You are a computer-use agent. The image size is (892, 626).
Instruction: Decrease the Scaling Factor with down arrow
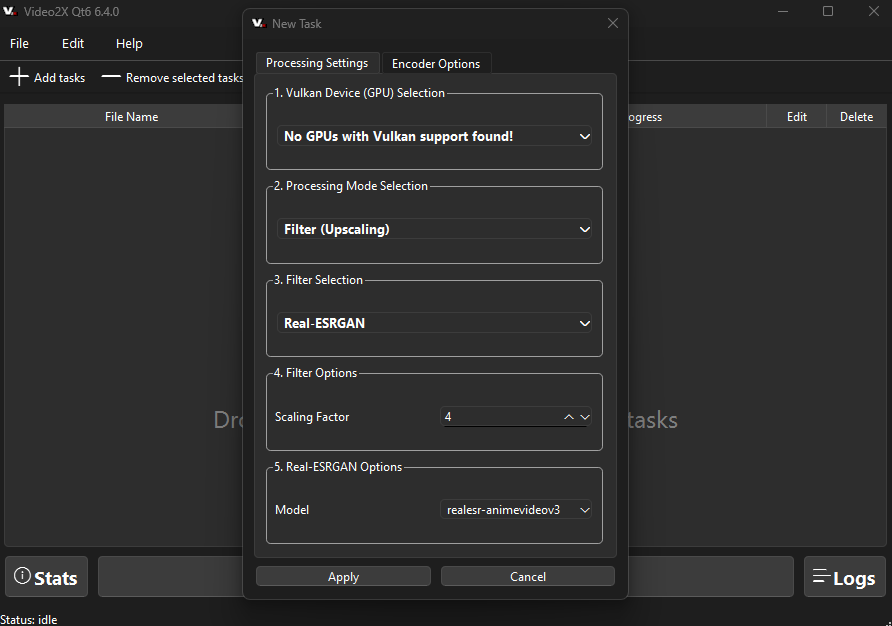[585, 417]
